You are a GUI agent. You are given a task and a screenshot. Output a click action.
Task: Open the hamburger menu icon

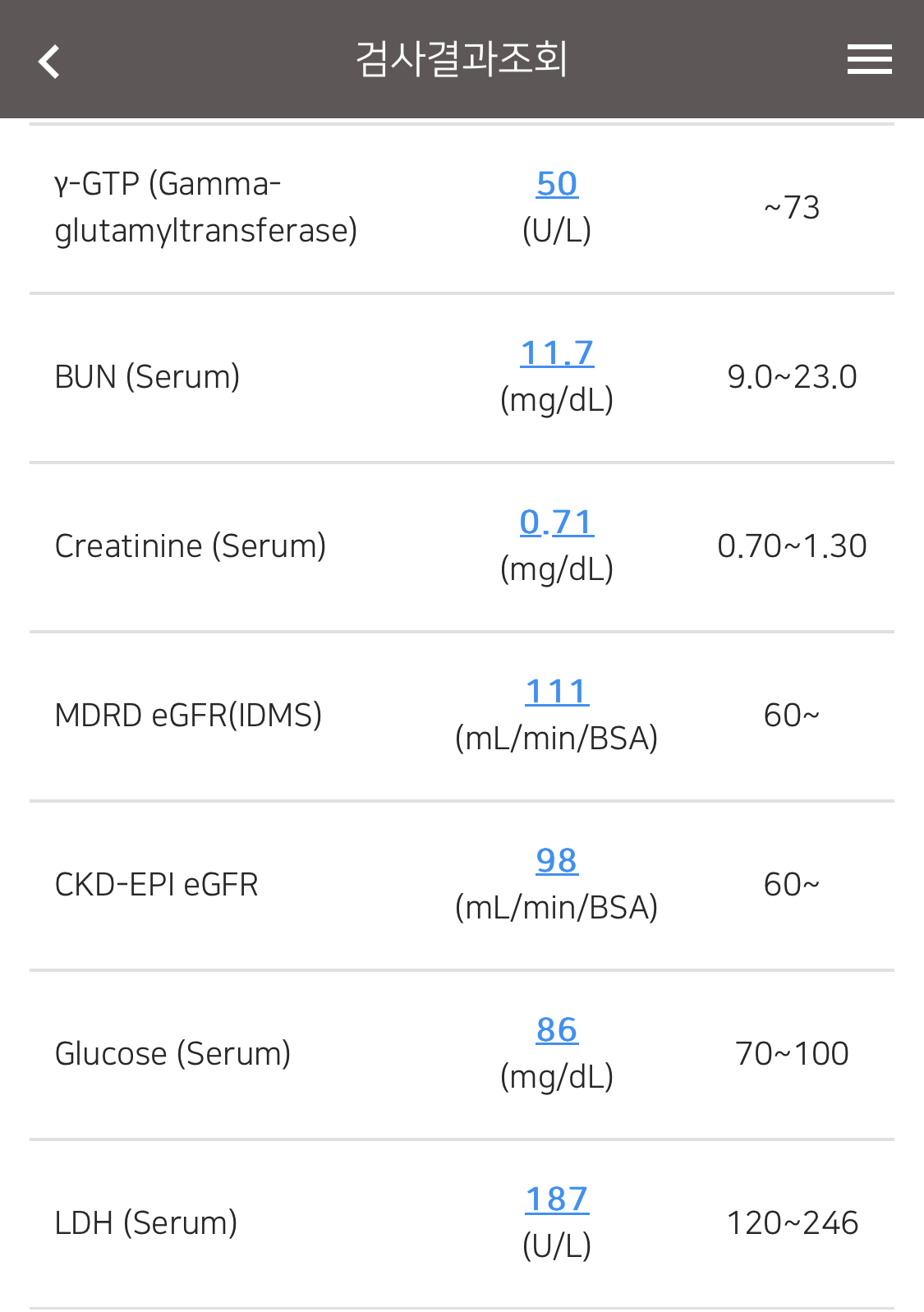[x=870, y=59]
